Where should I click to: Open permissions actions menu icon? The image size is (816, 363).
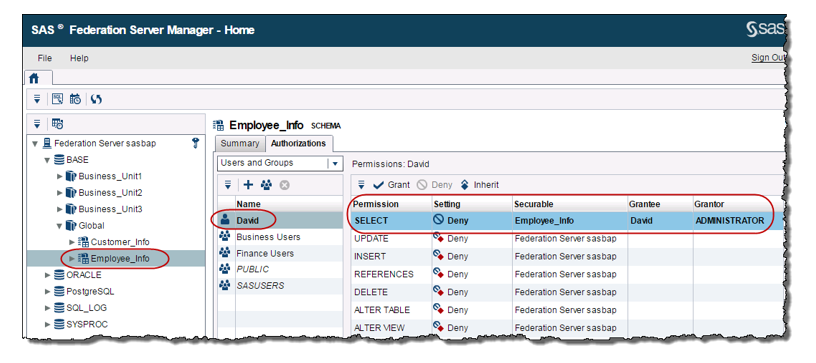(362, 185)
